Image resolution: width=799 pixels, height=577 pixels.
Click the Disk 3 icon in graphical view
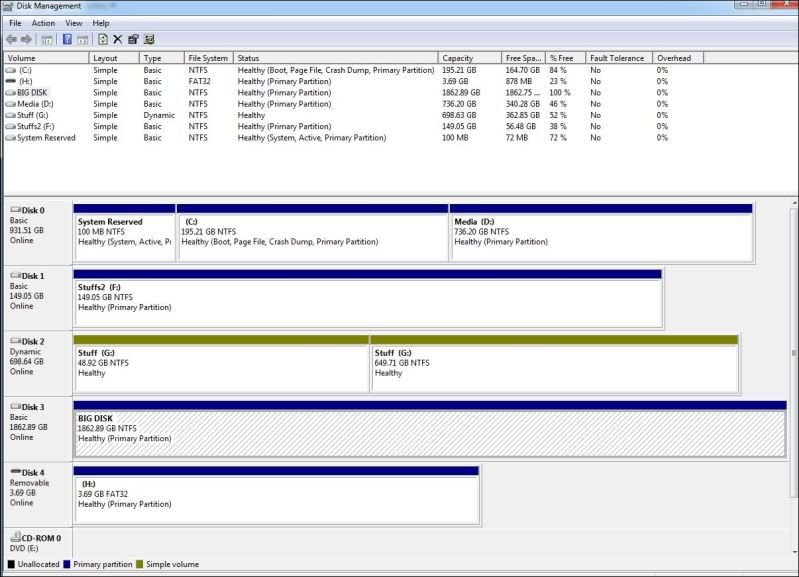click(15, 406)
